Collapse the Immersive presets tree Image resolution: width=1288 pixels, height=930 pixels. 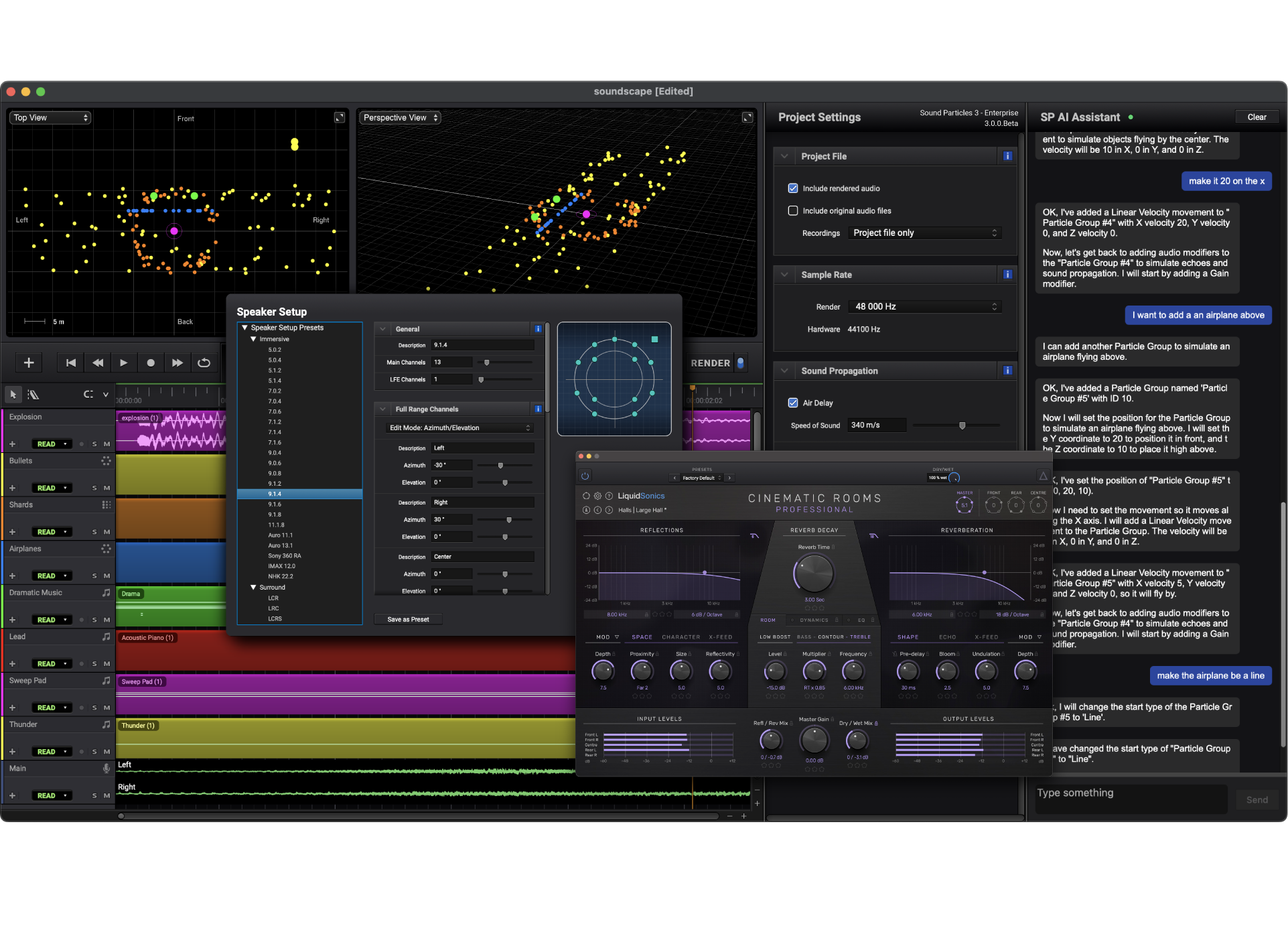pos(254,339)
